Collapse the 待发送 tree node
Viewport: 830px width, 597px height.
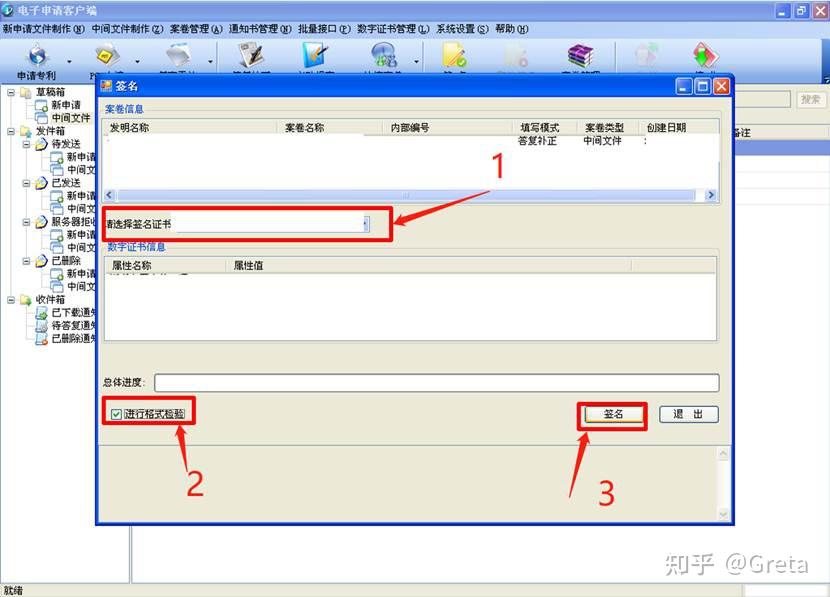(27, 144)
